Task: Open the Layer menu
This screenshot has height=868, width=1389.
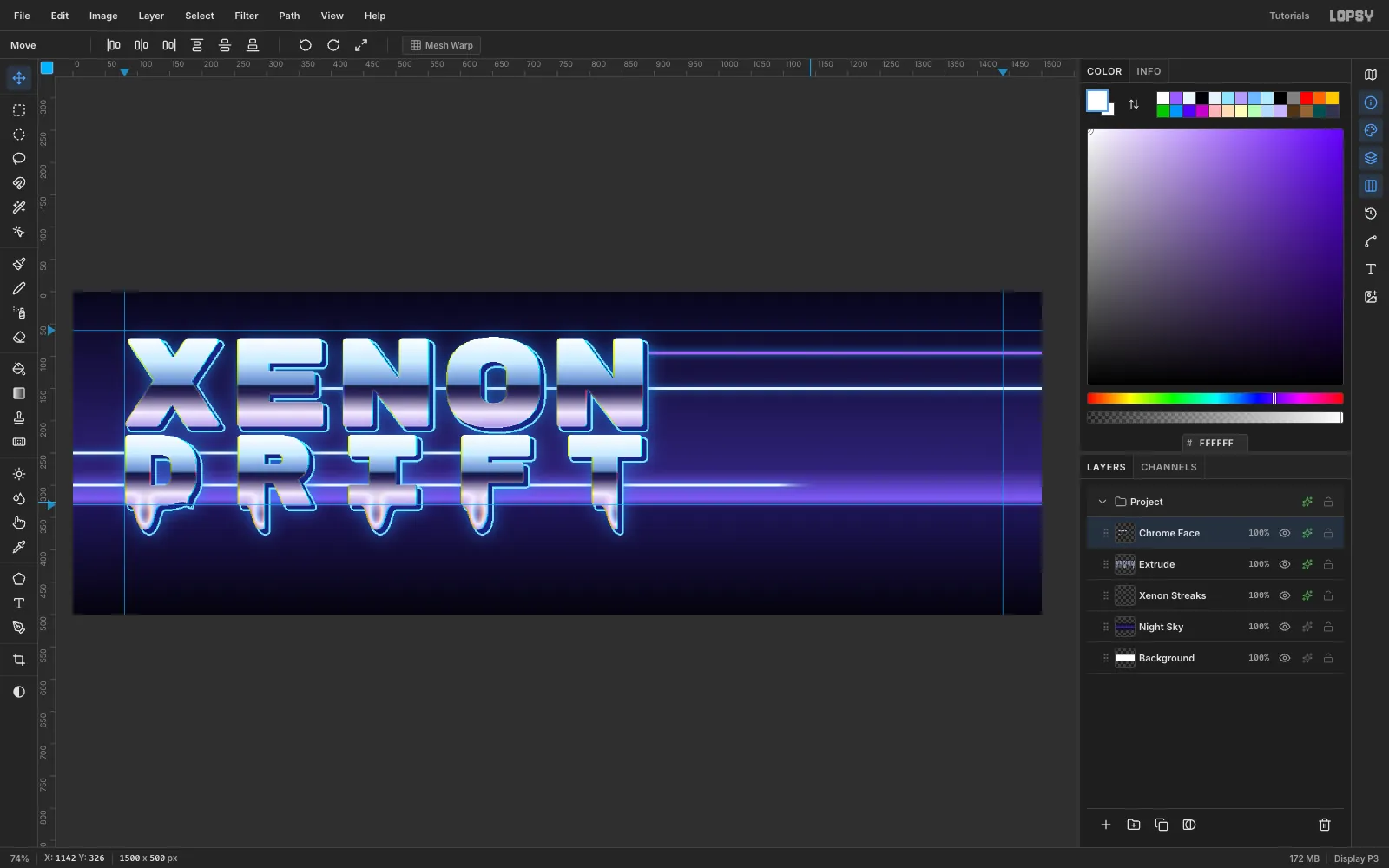Action: coord(151,16)
